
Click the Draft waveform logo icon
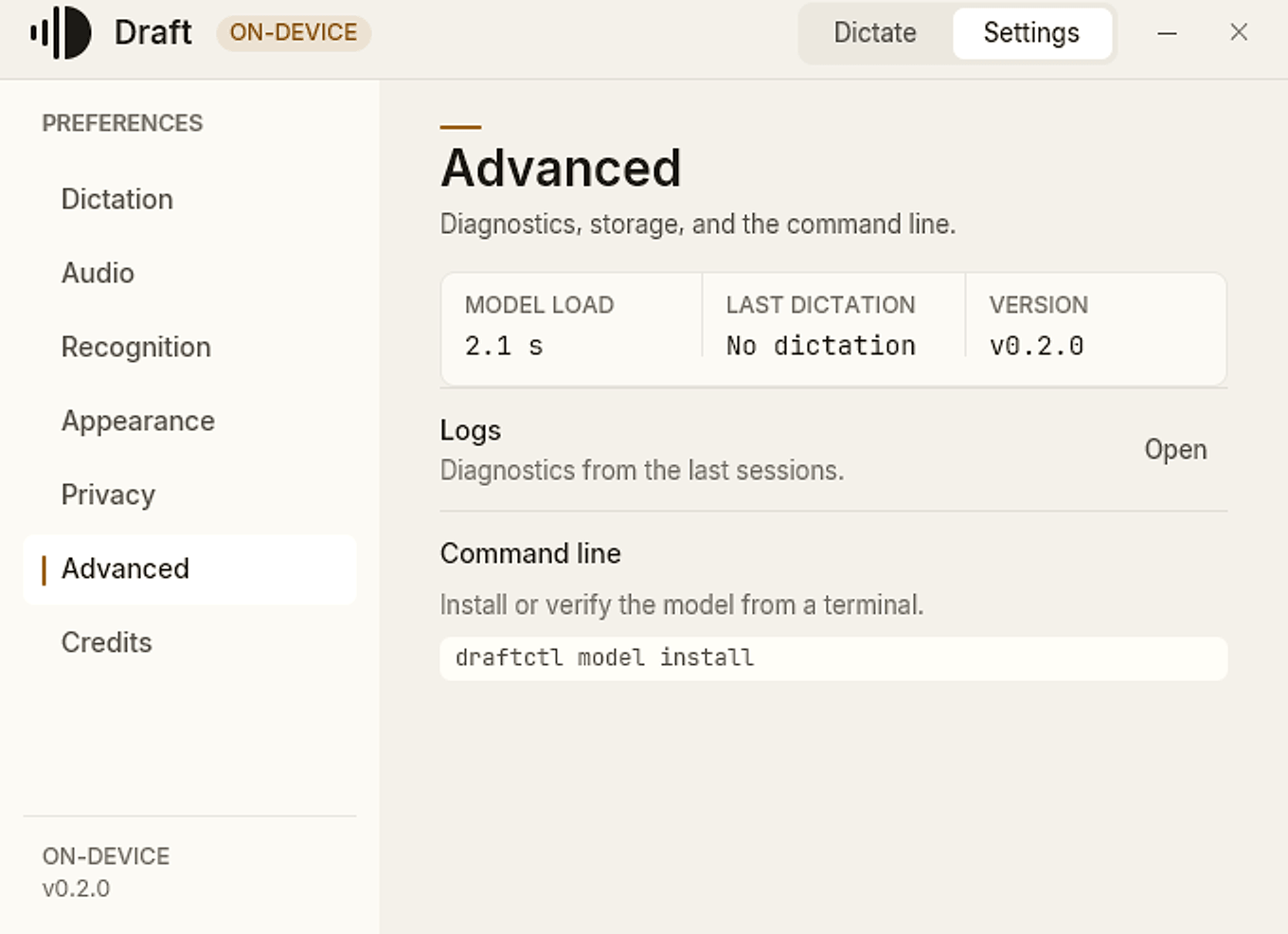61,33
